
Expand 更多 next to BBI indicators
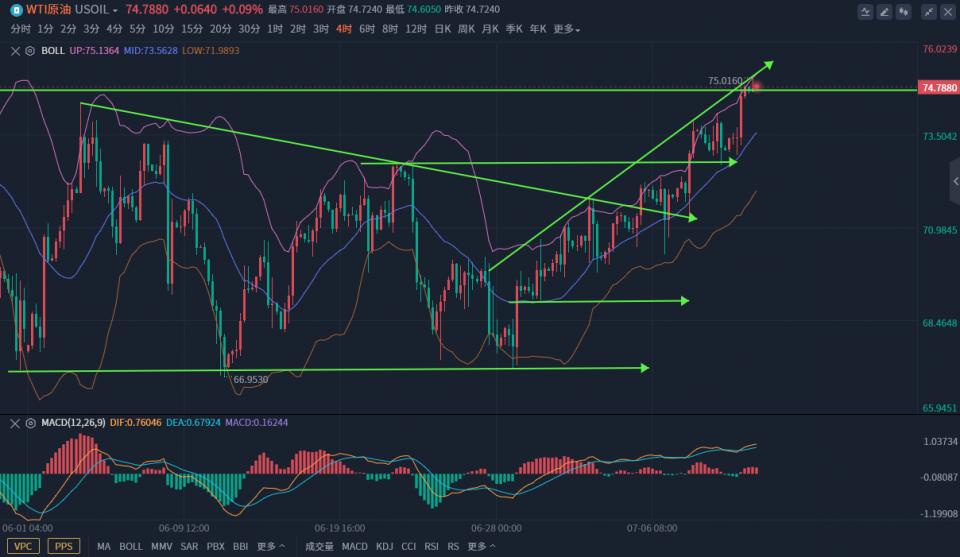coord(271,546)
